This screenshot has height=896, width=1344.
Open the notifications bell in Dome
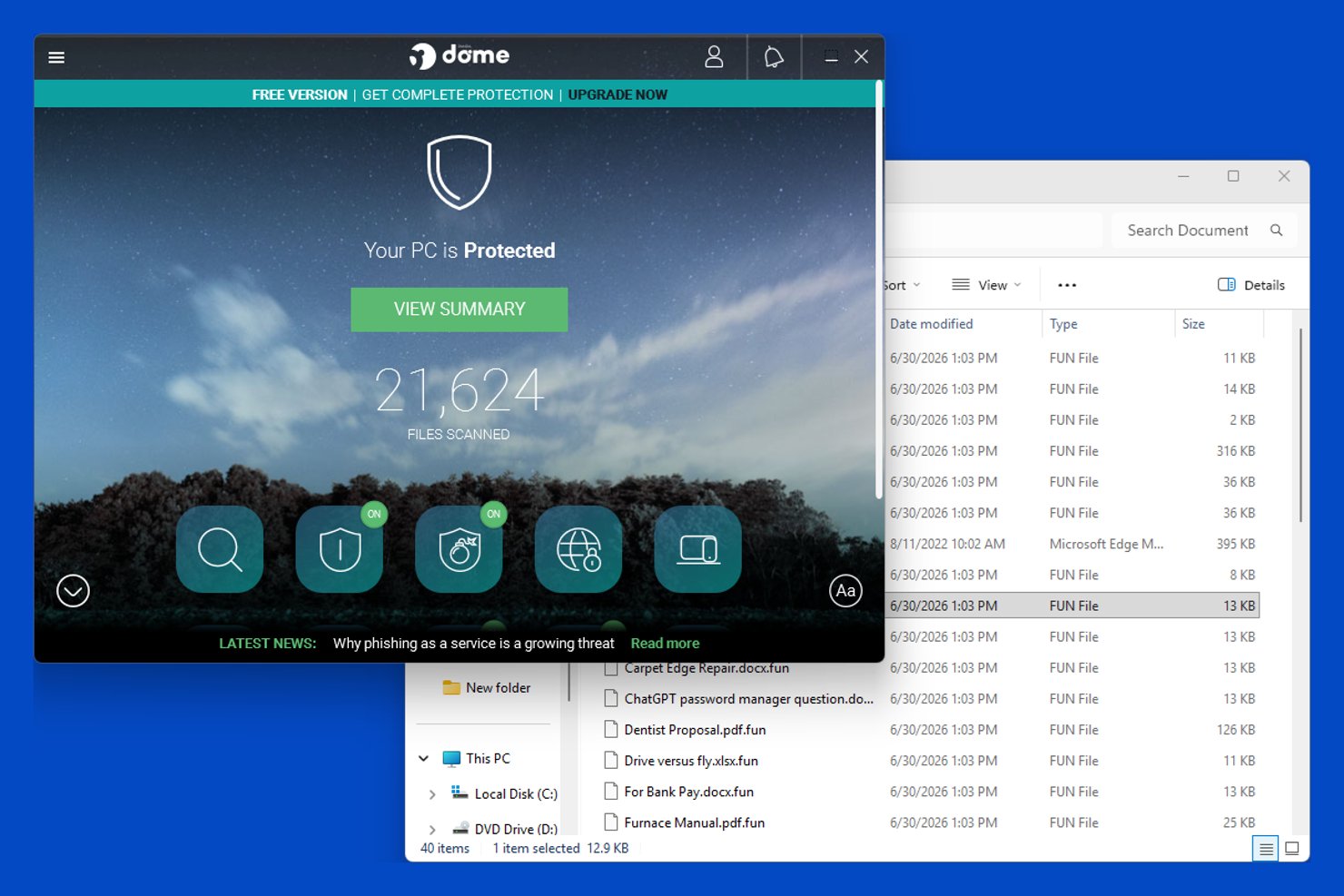coord(774,57)
